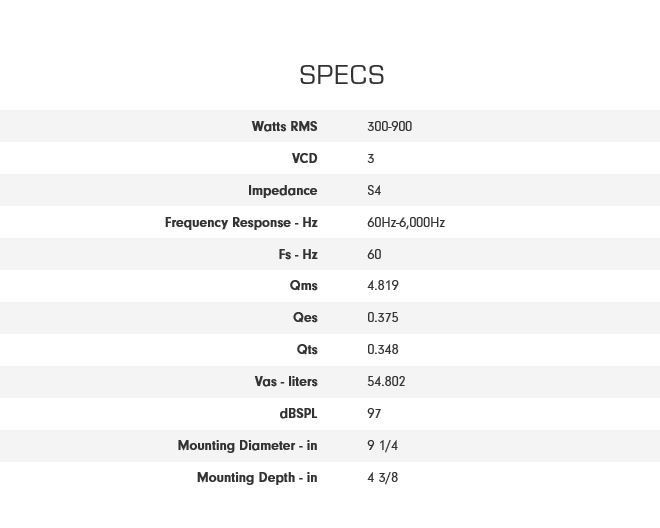The height and width of the screenshot is (528, 660).
Task: Select the S4 impedance value
Action: point(374,191)
